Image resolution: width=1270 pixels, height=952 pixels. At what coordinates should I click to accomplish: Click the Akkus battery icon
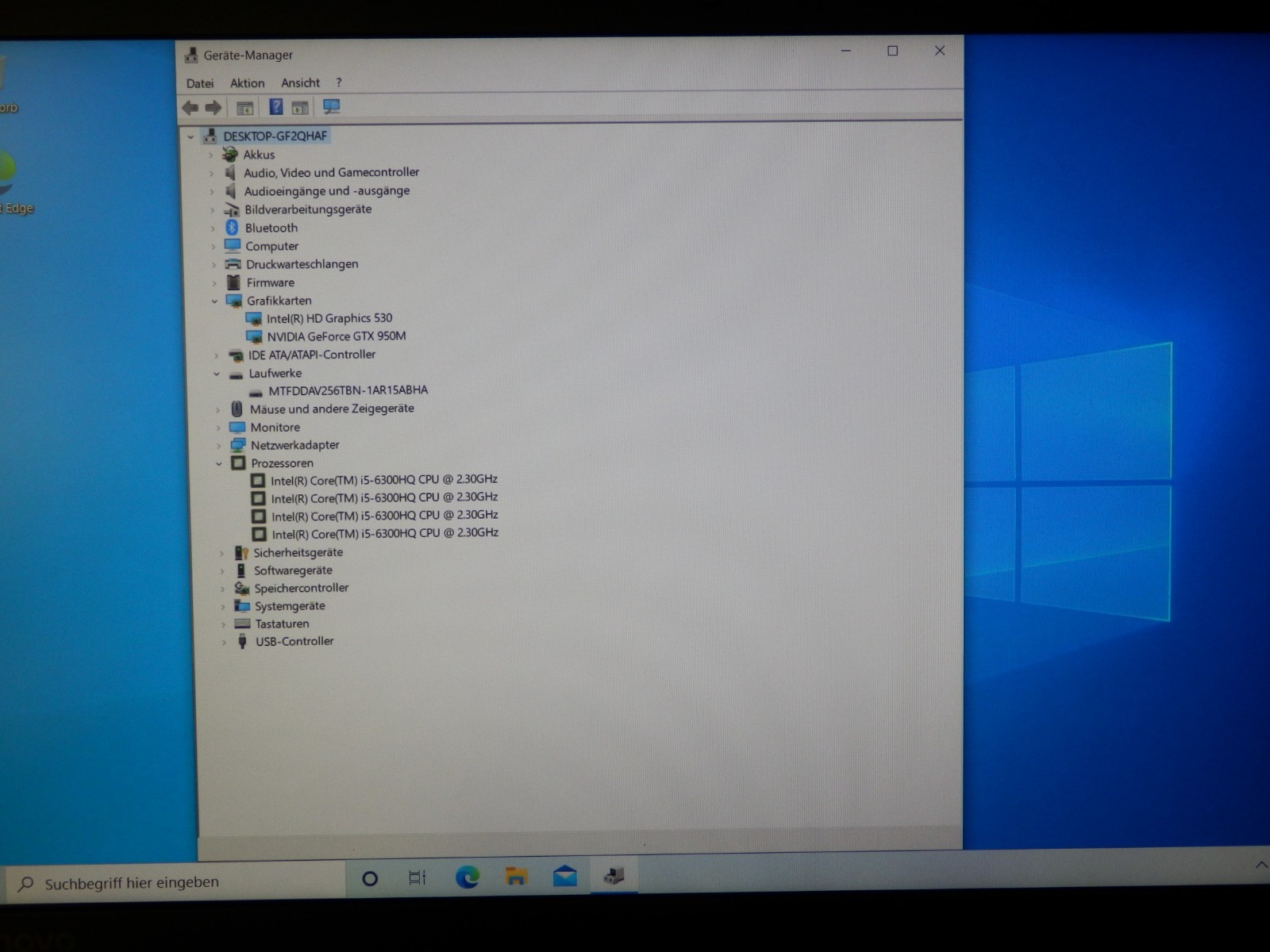click(230, 155)
